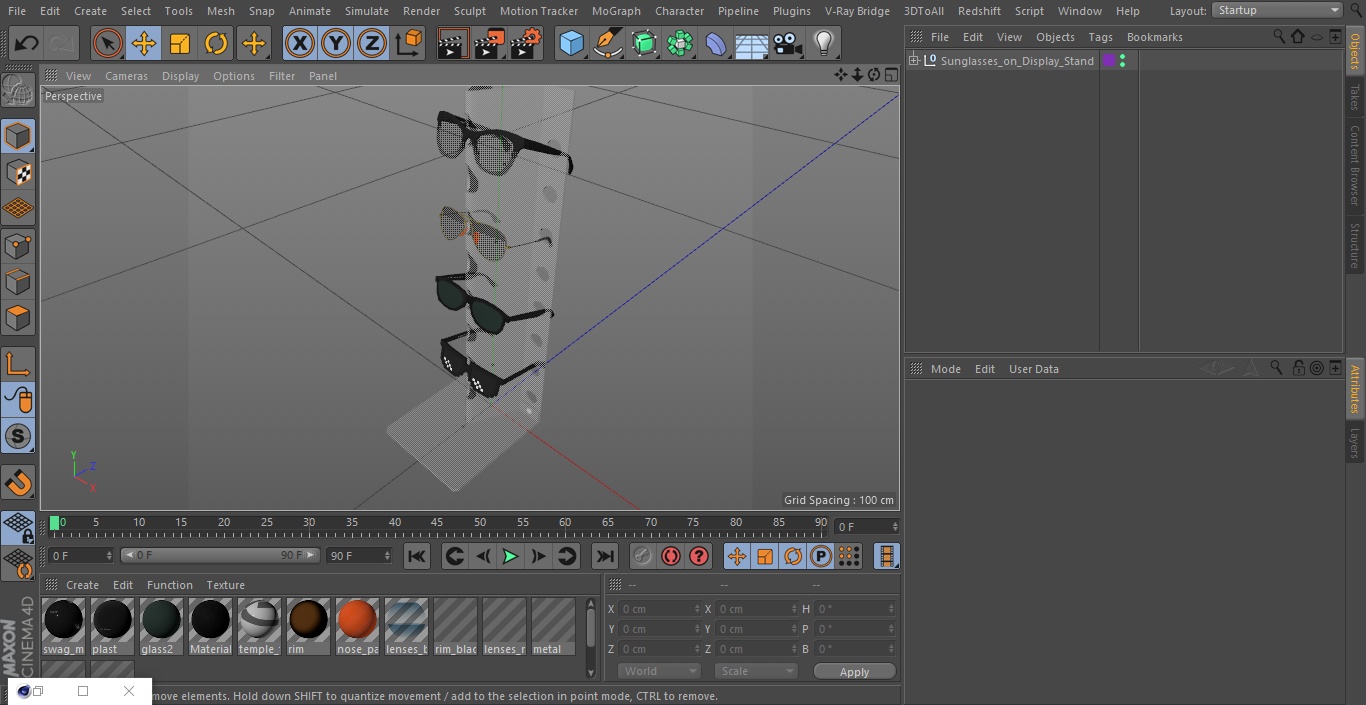1366x705 pixels.
Task: Open the World coordinate dropdown
Action: 659,671
